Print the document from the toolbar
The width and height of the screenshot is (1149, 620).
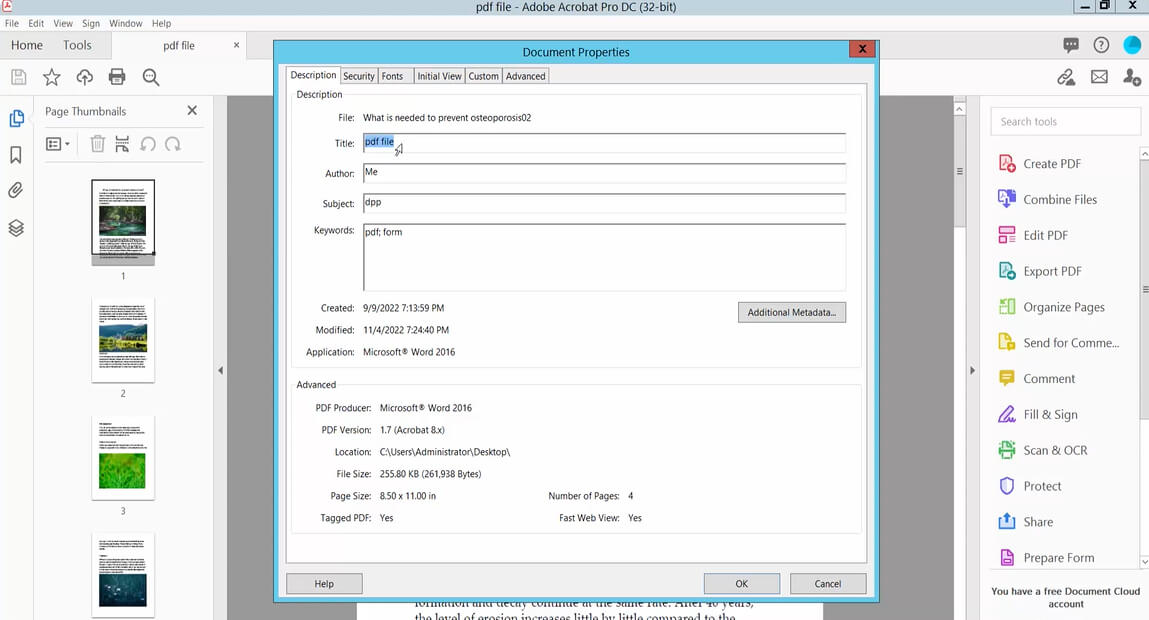(x=118, y=76)
